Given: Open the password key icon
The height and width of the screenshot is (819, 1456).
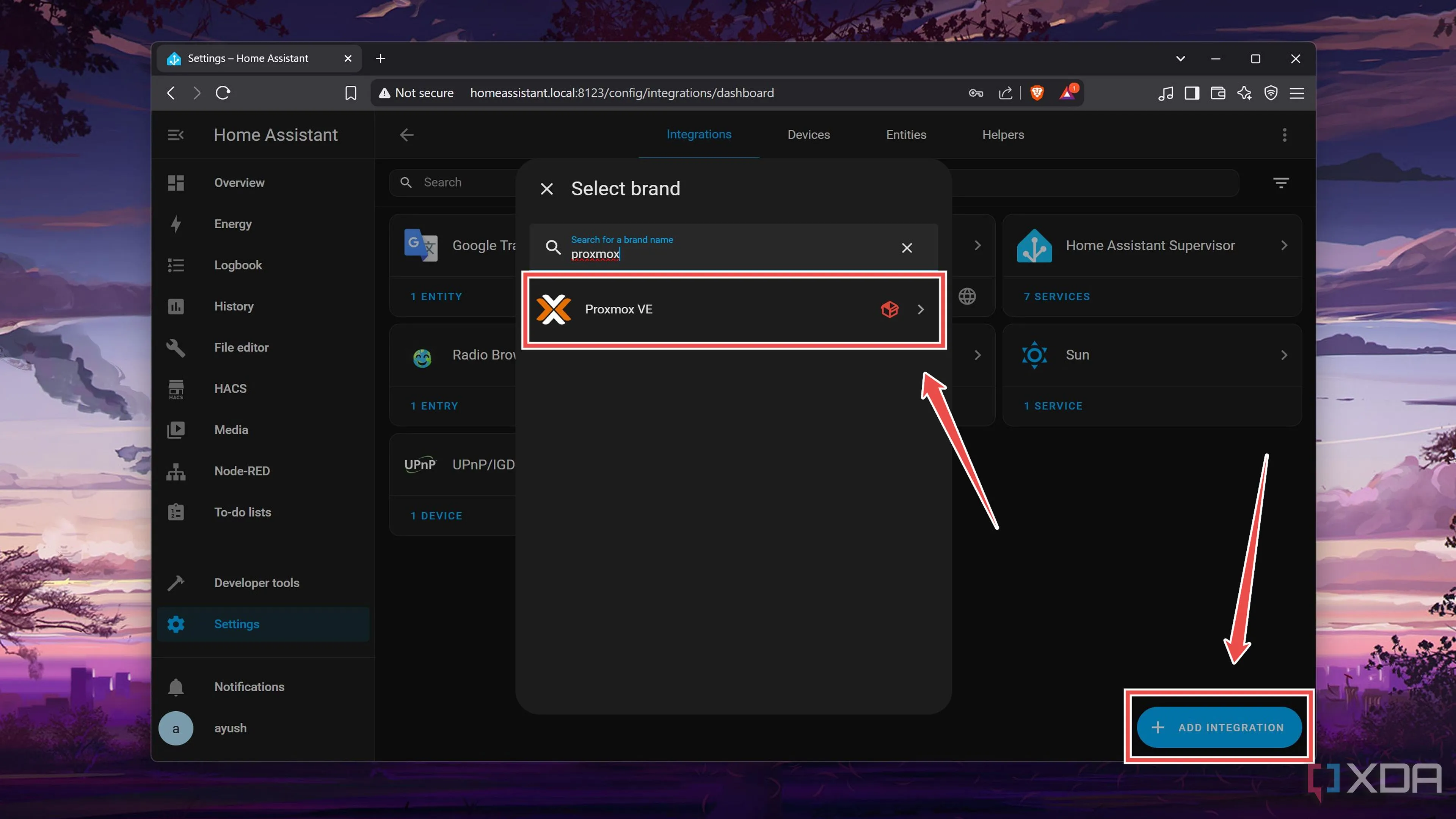Looking at the screenshot, I should point(976,93).
